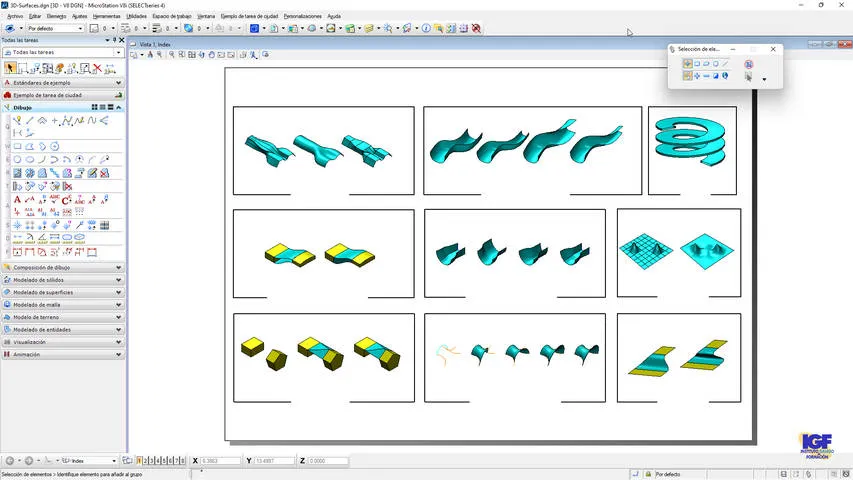Open Ejemplo de tarea de ciudad task
Screen dimensions: 853x480
63,95
